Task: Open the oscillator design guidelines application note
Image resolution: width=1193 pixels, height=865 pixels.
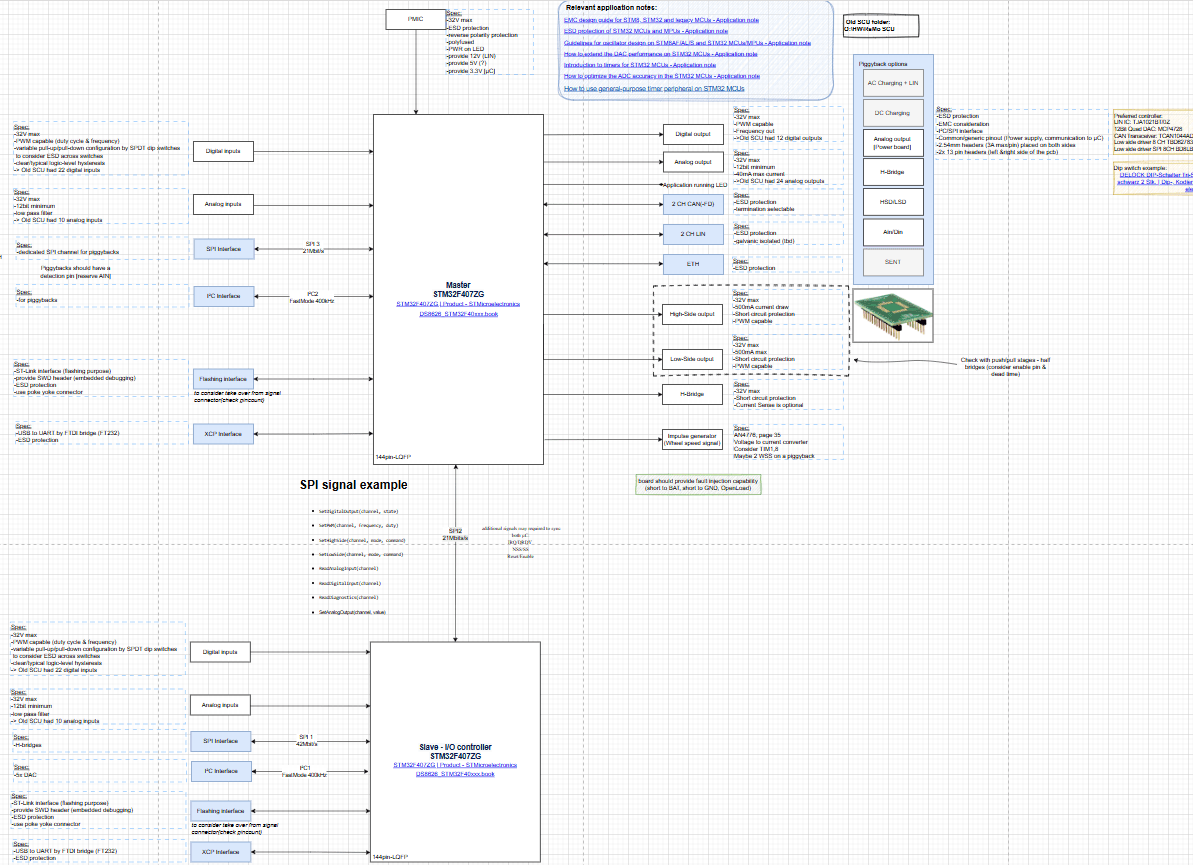Action: pos(687,43)
